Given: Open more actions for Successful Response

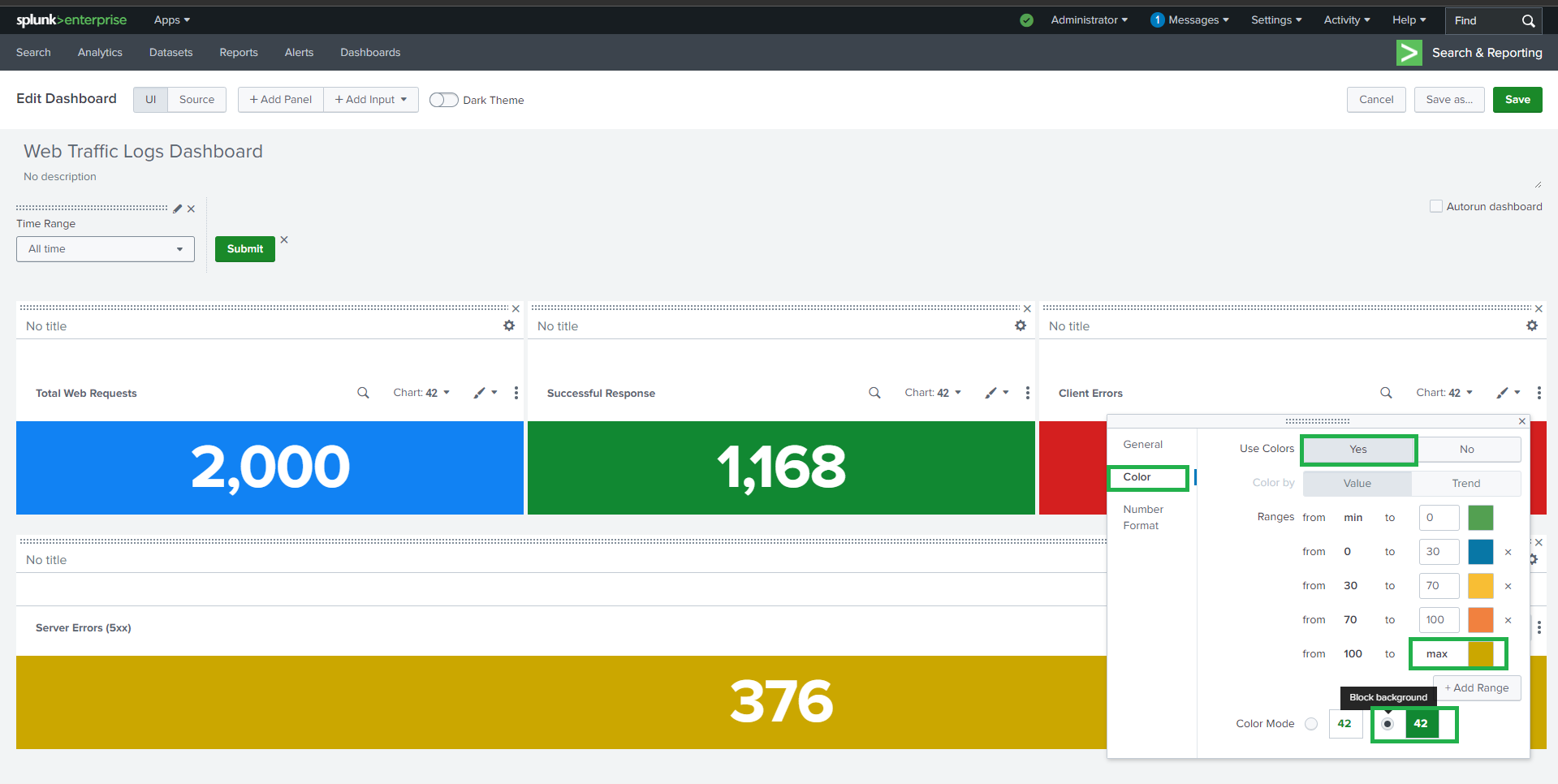Looking at the screenshot, I should (1028, 393).
